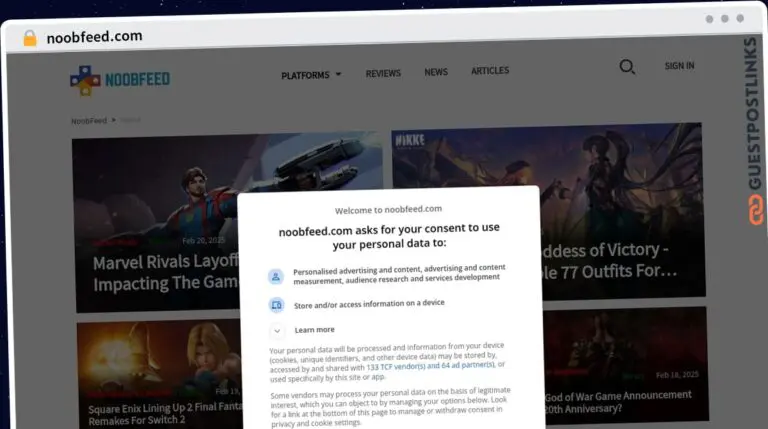Viewport: 768px width, 429px height.
Task: Open the 133 TCF vendors and ad partners link
Action: pyautogui.click(x=431, y=366)
